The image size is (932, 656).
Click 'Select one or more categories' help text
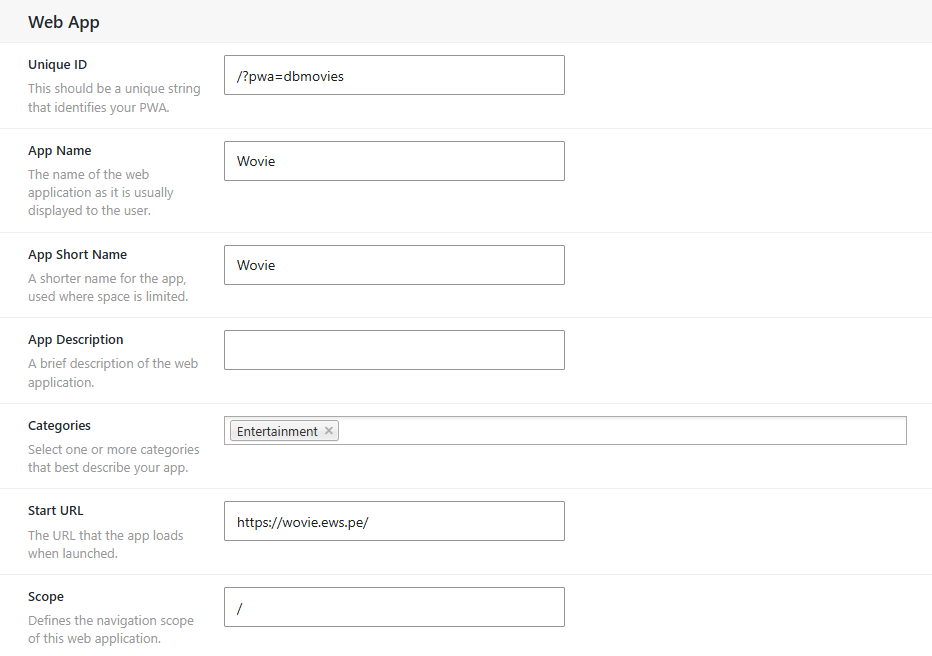click(x=114, y=449)
